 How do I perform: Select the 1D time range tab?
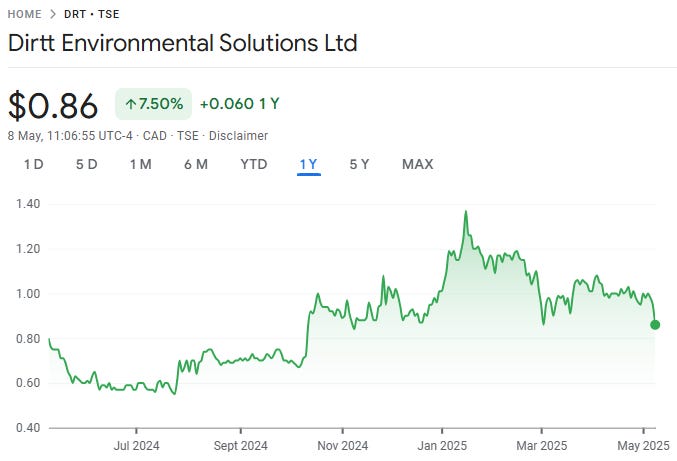coord(34,164)
